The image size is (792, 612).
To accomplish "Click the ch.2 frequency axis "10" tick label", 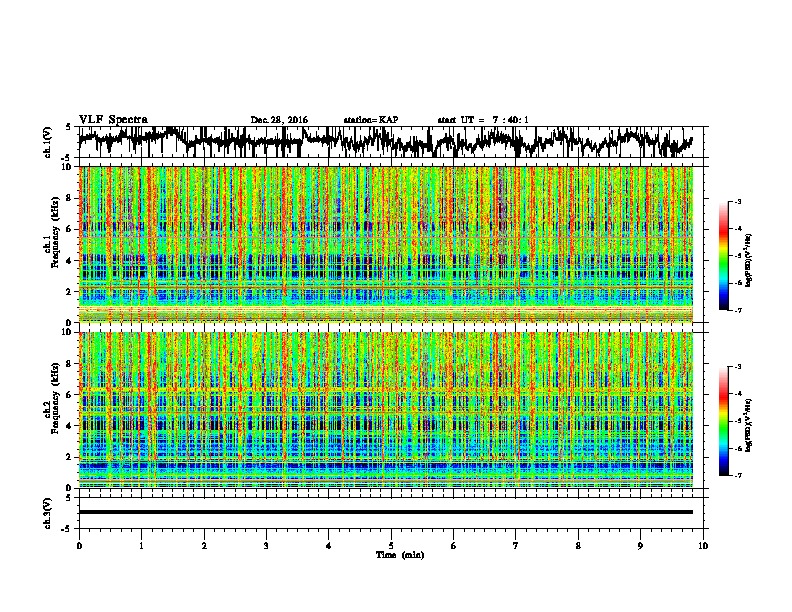I will coord(69,332).
